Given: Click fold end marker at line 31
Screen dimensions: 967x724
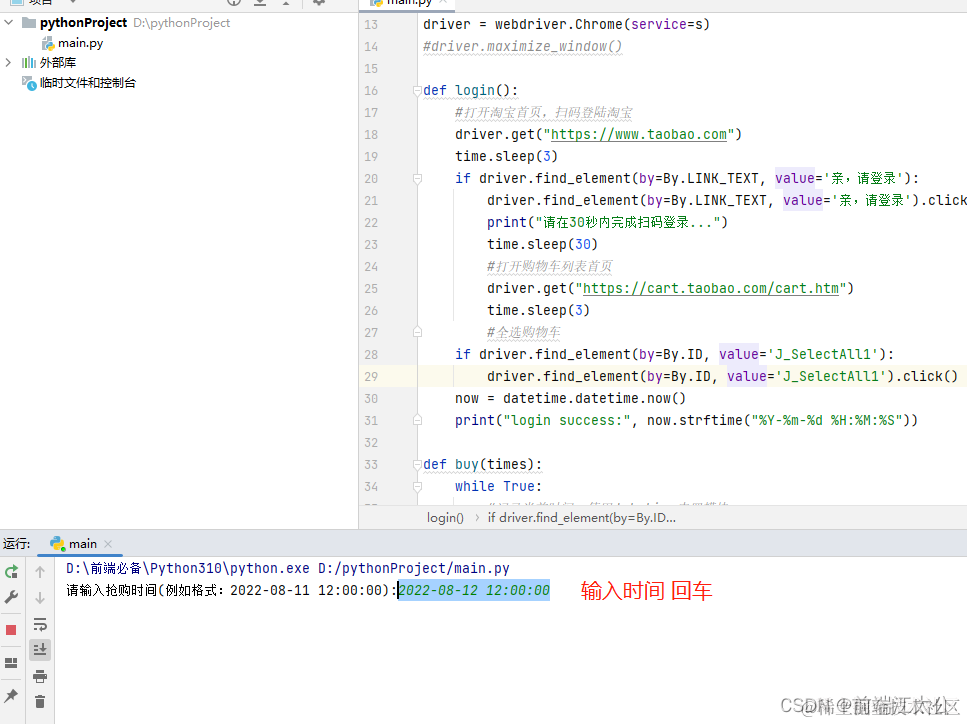Looking at the screenshot, I should tap(417, 421).
